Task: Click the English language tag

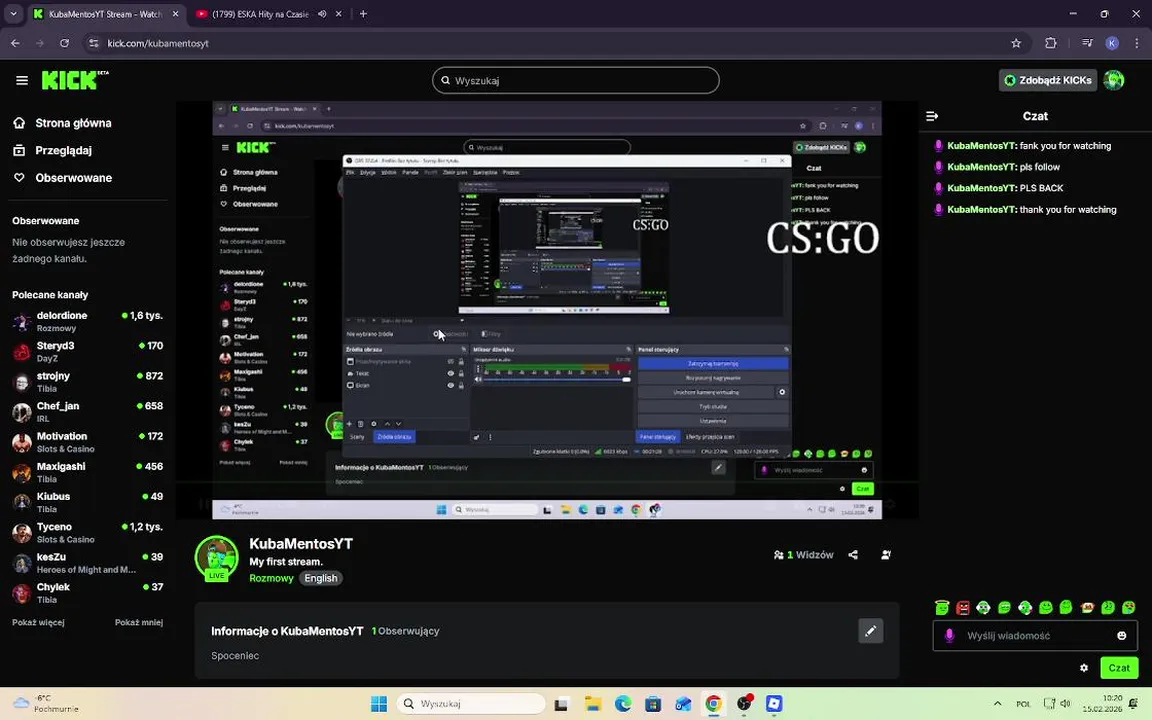Action: tap(321, 578)
